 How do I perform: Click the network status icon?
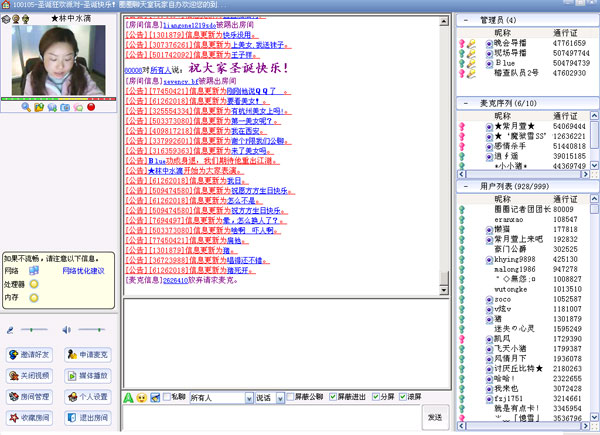click(x=34, y=270)
